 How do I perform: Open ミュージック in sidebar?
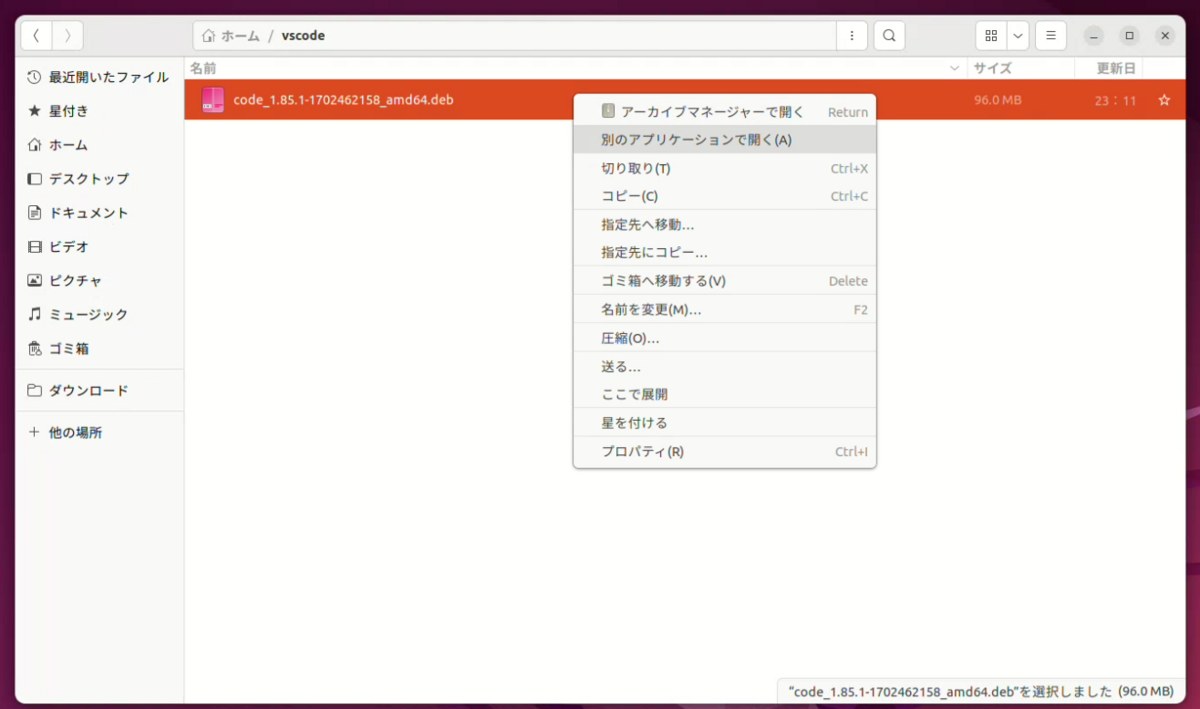point(99,315)
